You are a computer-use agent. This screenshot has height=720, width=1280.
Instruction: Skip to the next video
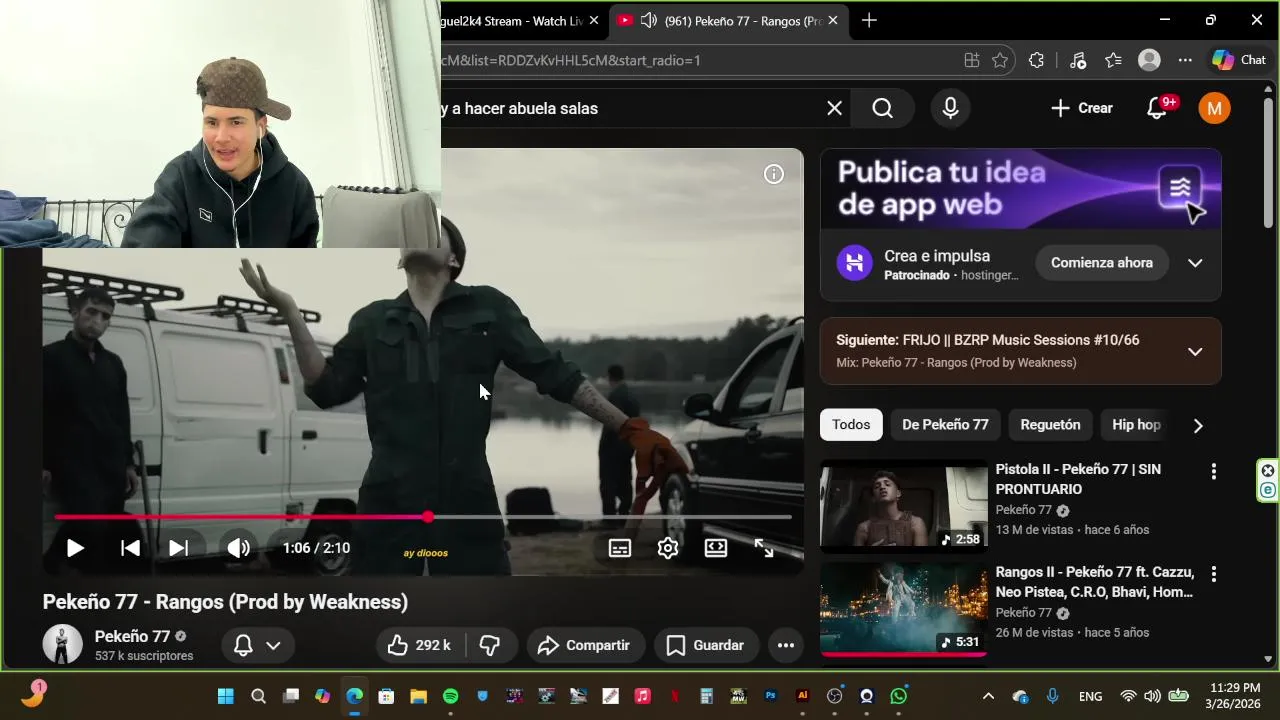[x=178, y=548]
